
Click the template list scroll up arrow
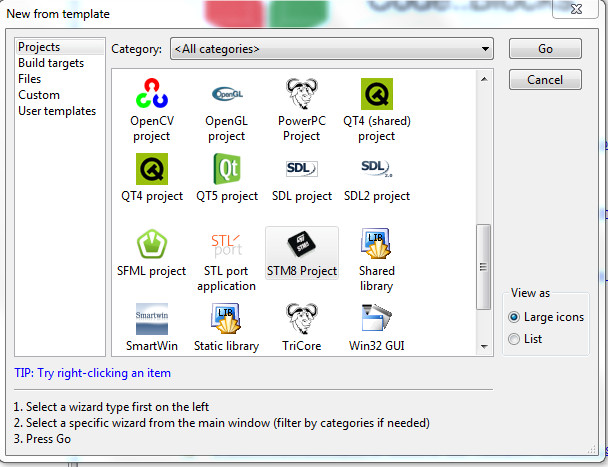point(484,79)
